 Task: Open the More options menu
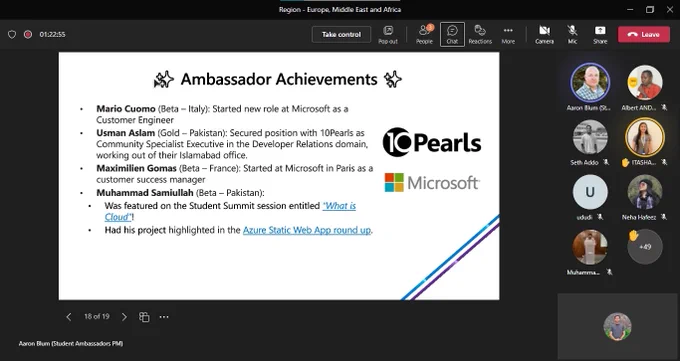click(x=508, y=34)
